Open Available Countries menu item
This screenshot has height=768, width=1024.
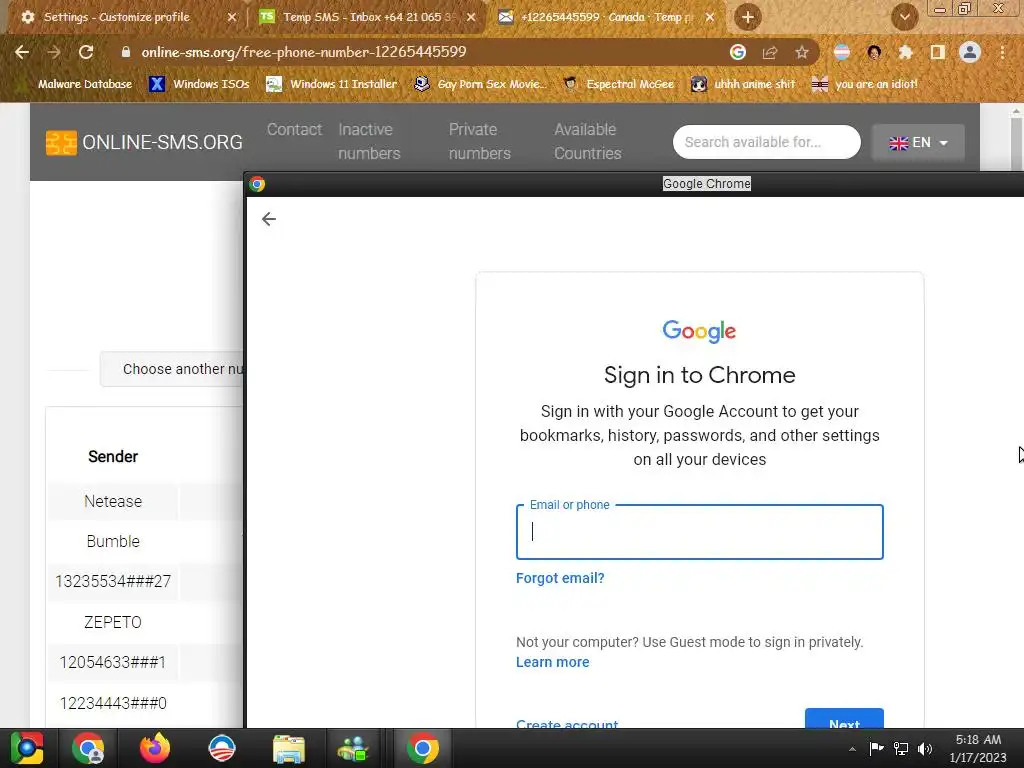[588, 141]
